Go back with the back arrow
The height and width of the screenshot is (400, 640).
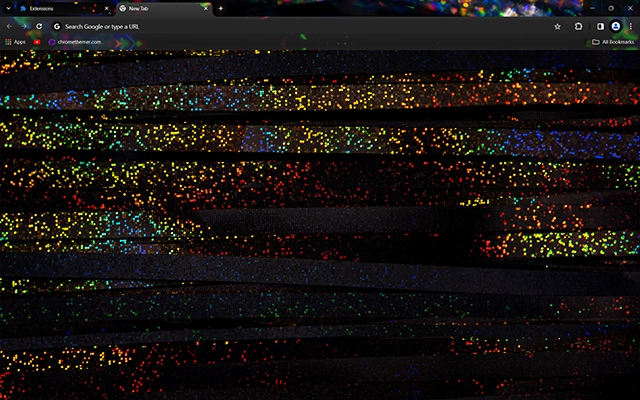(9, 27)
